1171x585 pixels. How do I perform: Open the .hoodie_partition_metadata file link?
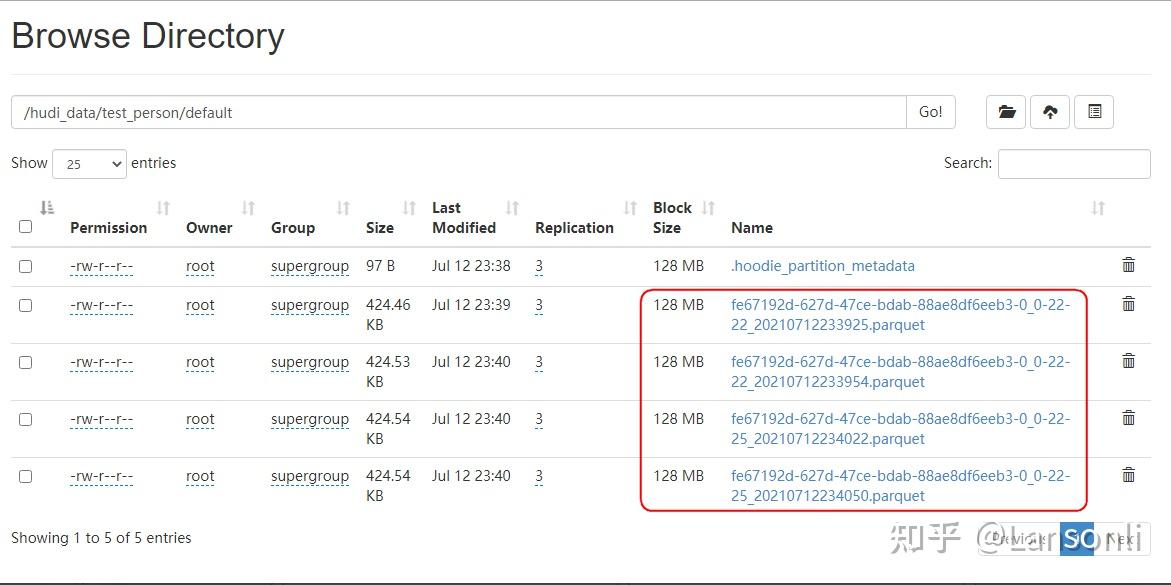[822, 266]
